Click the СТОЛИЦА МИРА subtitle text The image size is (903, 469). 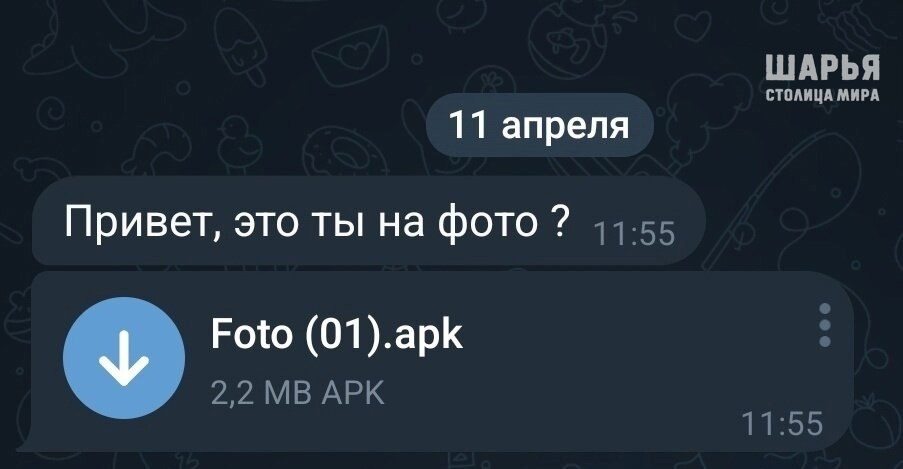[x=822, y=95]
